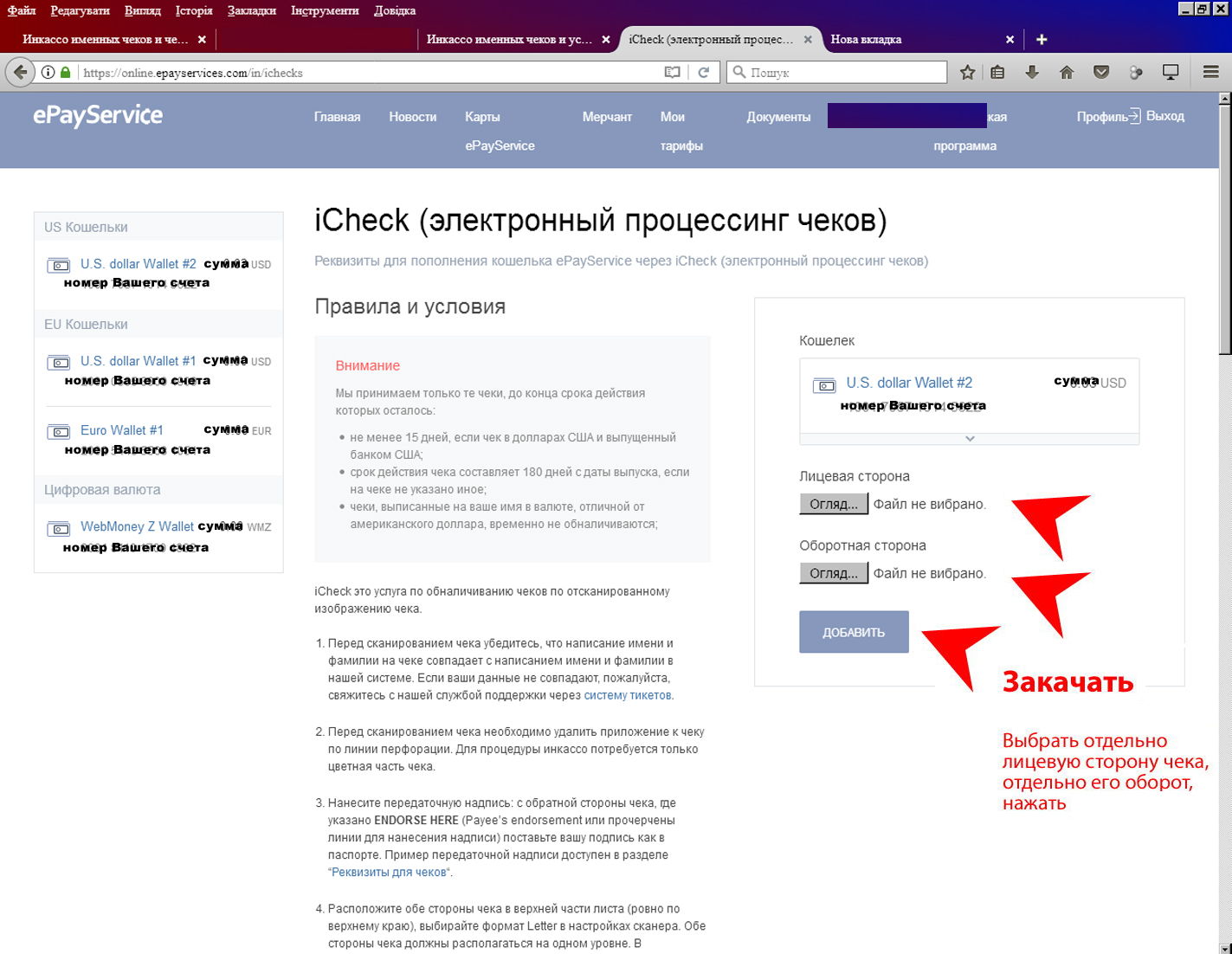This screenshot has height=954, width=1232.
Task: Click the ePayService logo
Action: point(98,115)
